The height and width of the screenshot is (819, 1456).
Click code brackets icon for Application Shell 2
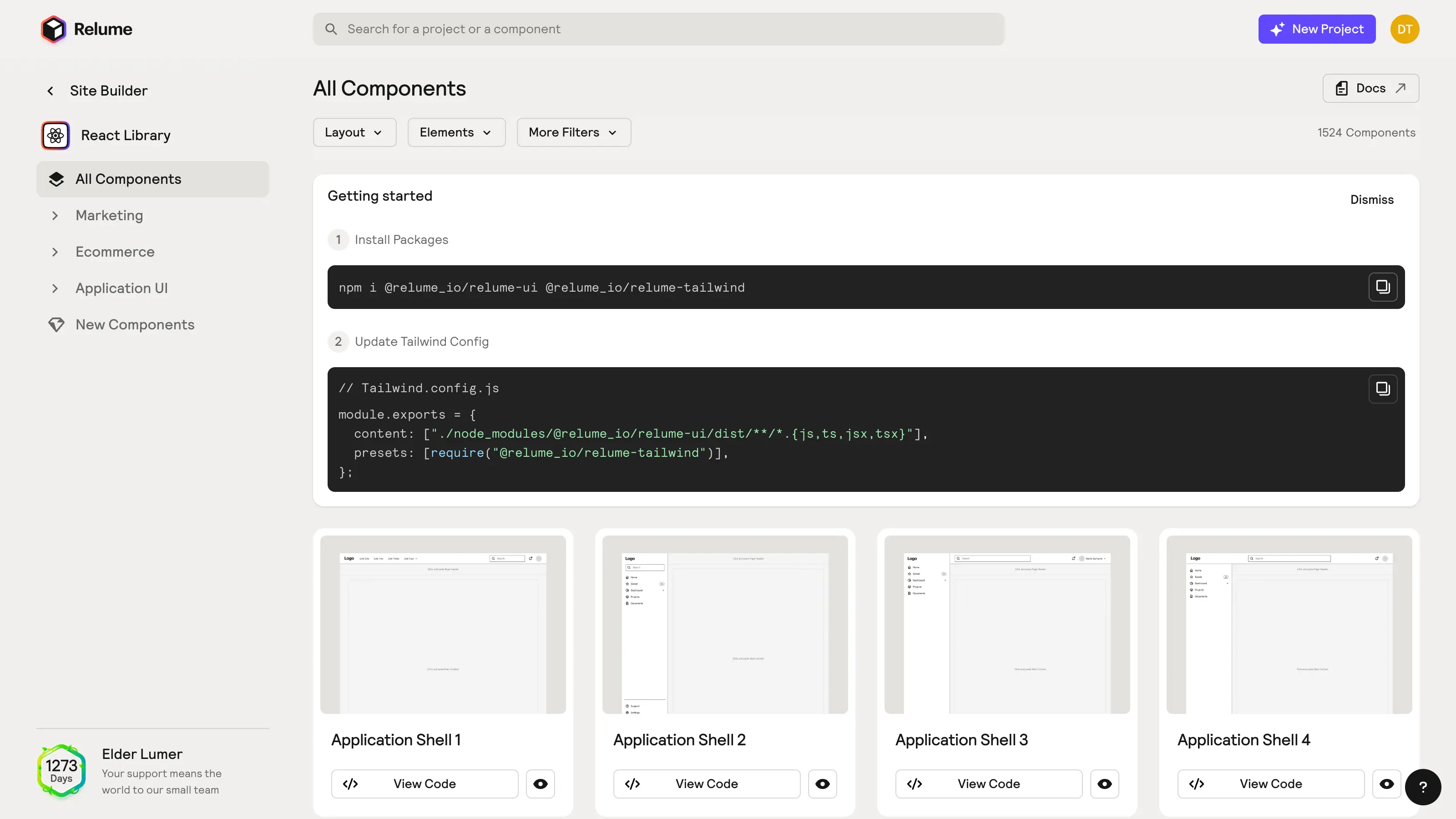point(632,784)
